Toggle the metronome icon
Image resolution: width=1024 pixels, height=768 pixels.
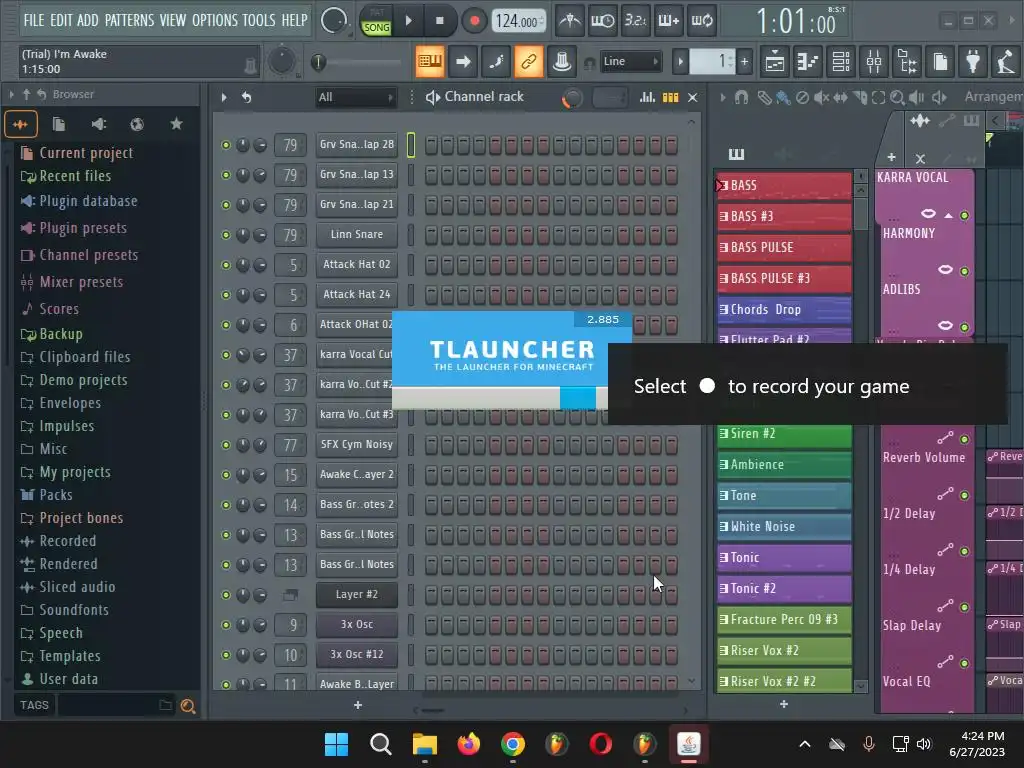[569, 21]
